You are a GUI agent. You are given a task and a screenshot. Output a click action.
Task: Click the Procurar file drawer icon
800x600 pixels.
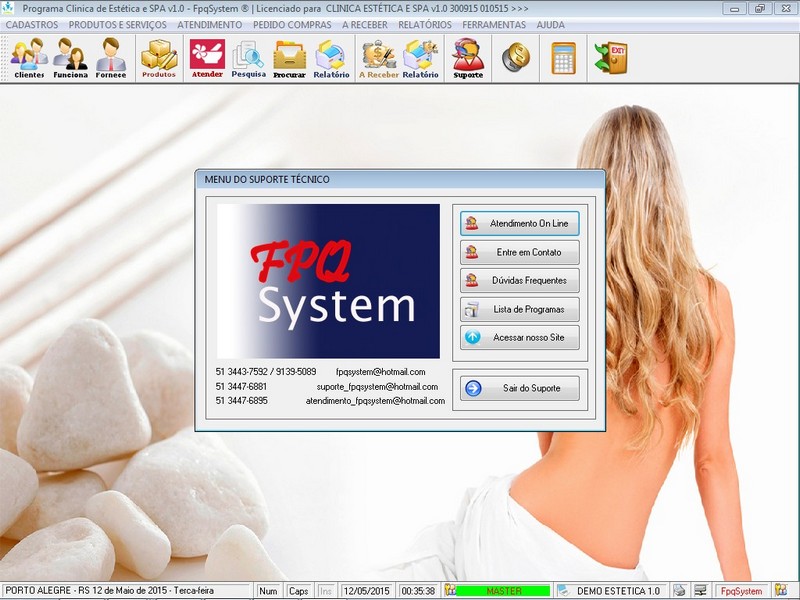[x=289, y=58]
